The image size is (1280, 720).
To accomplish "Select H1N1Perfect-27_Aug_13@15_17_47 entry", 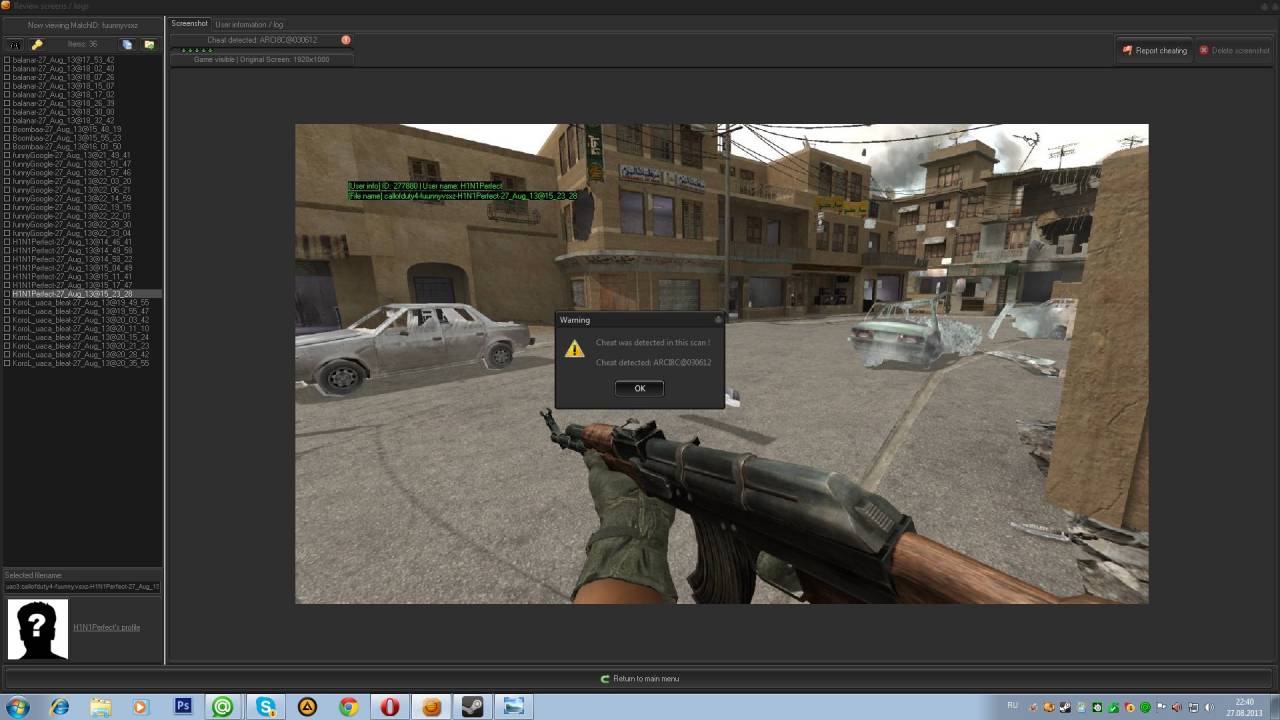I will pyautogui.click(x=72, y=285).
